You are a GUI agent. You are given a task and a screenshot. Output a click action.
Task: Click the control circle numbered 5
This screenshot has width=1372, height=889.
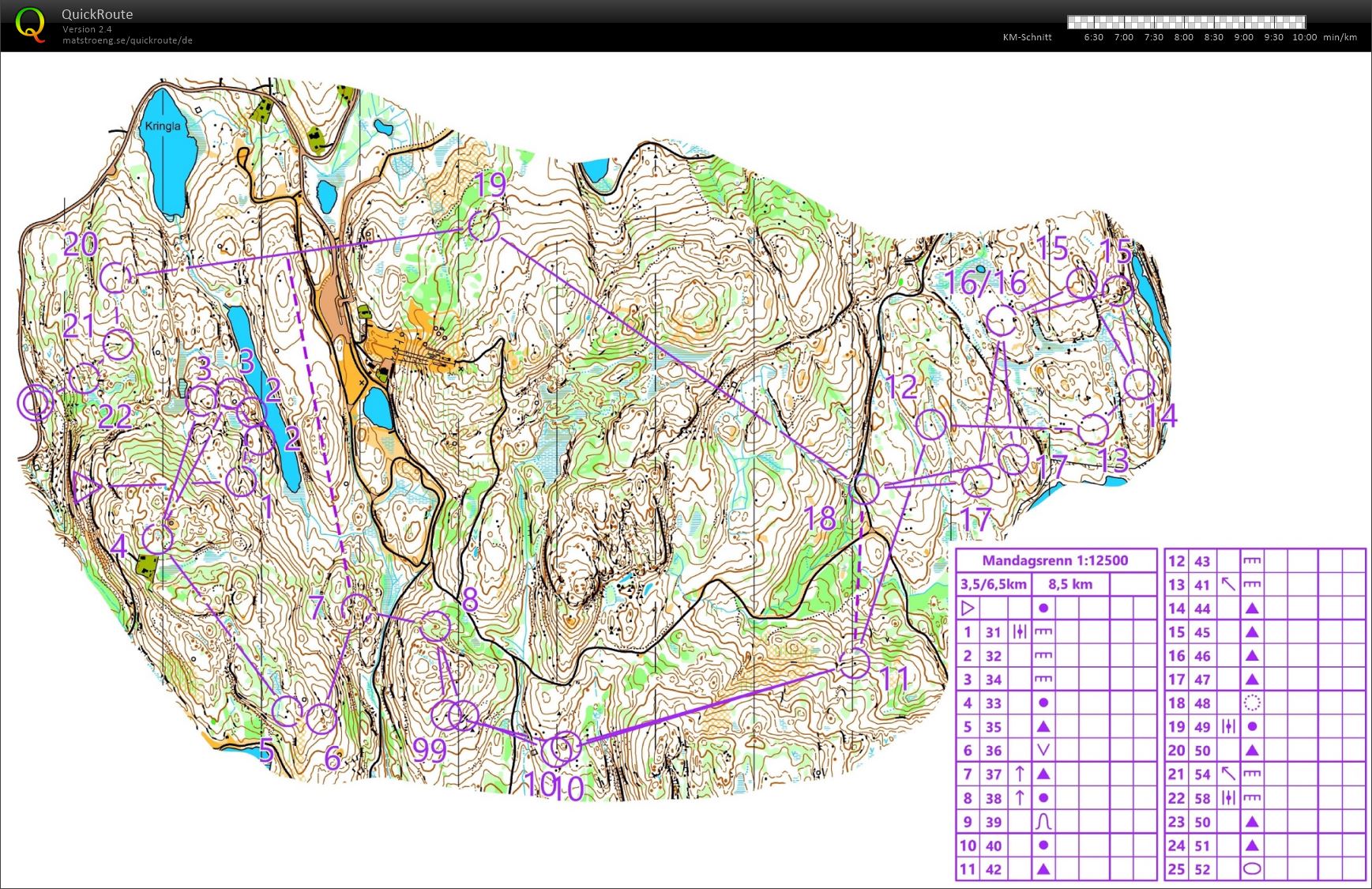(x=288, y=711)
